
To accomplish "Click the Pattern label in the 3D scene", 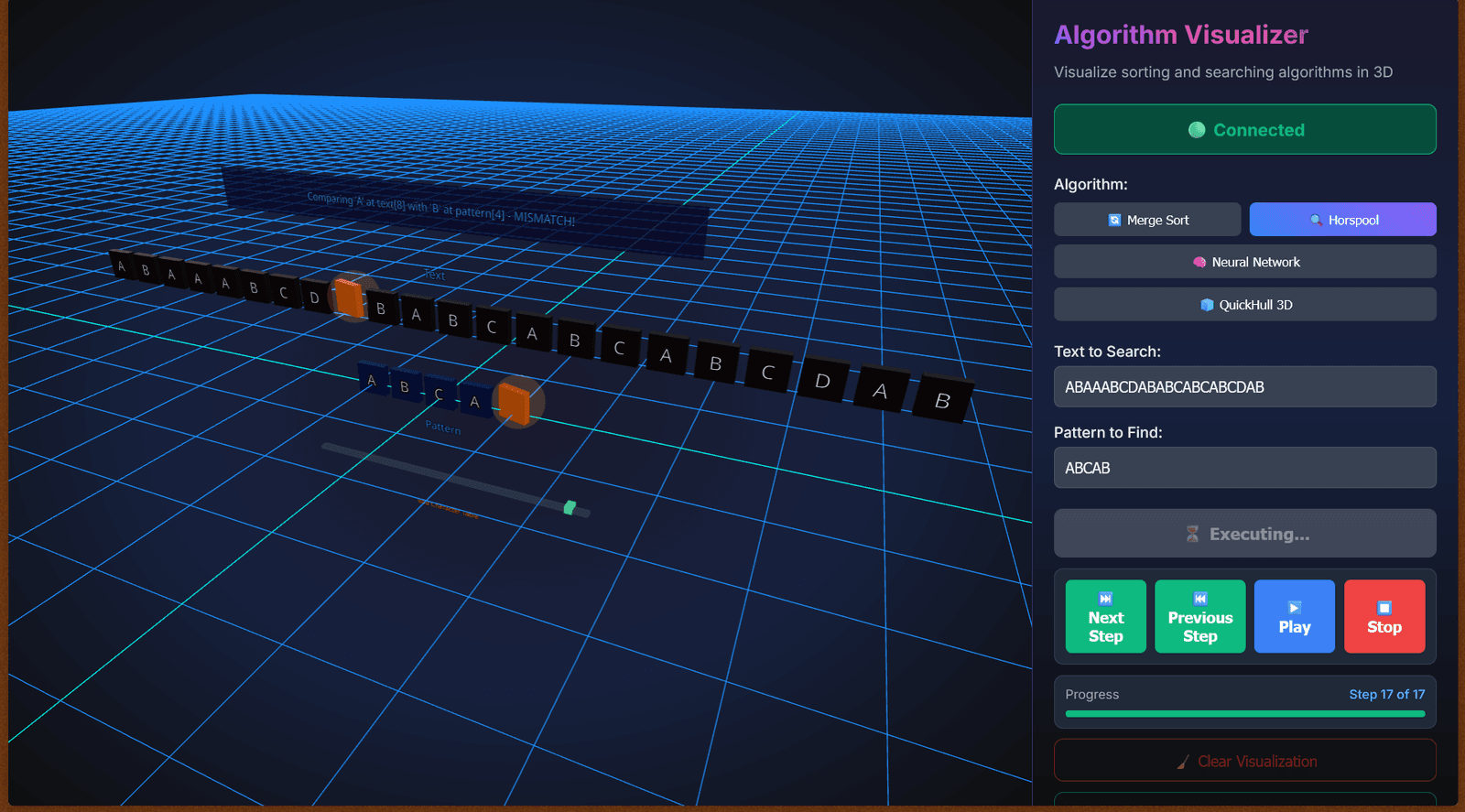I will pos(443,428).
